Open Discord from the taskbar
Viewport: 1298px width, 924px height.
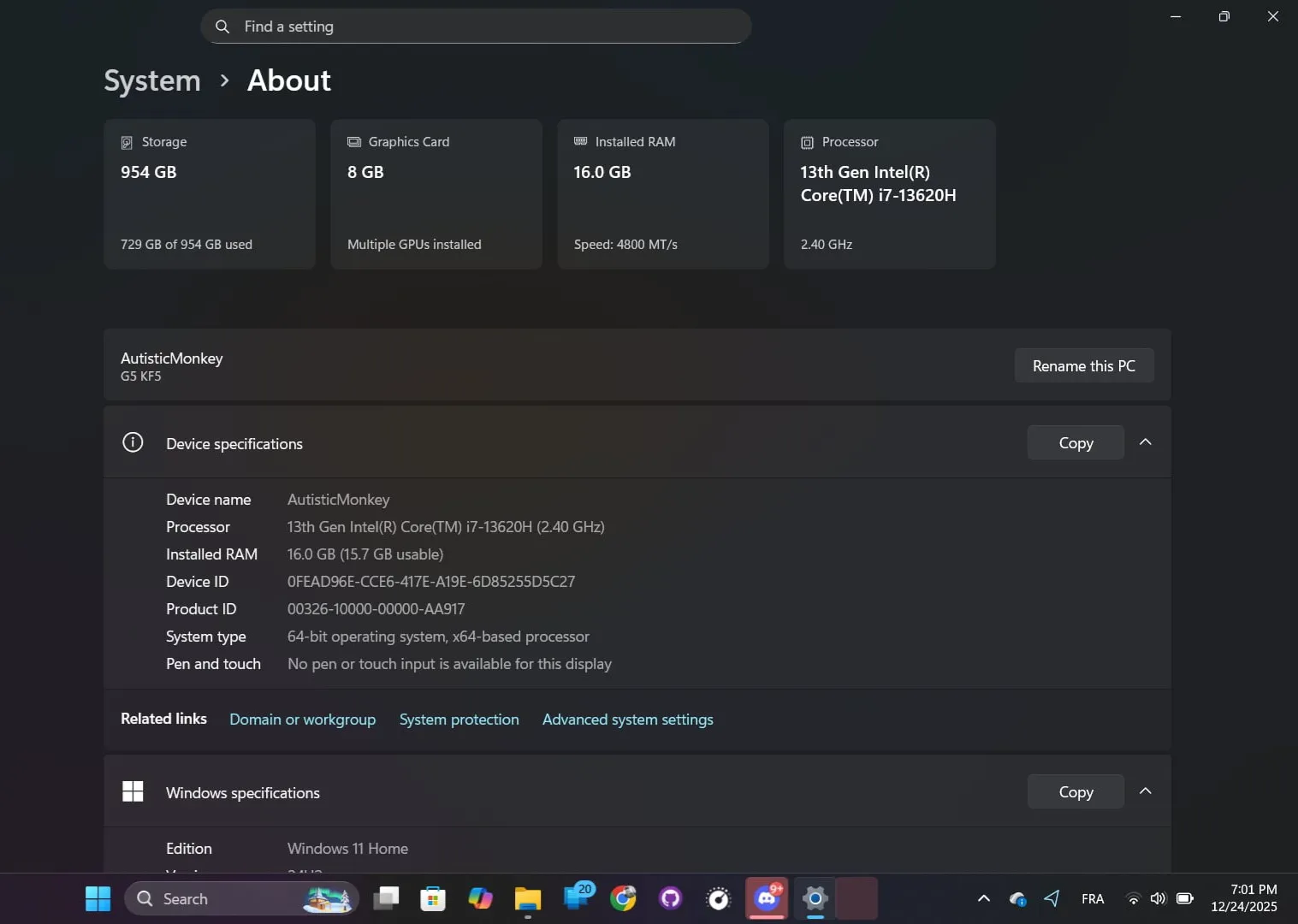(x=766, y=898)
